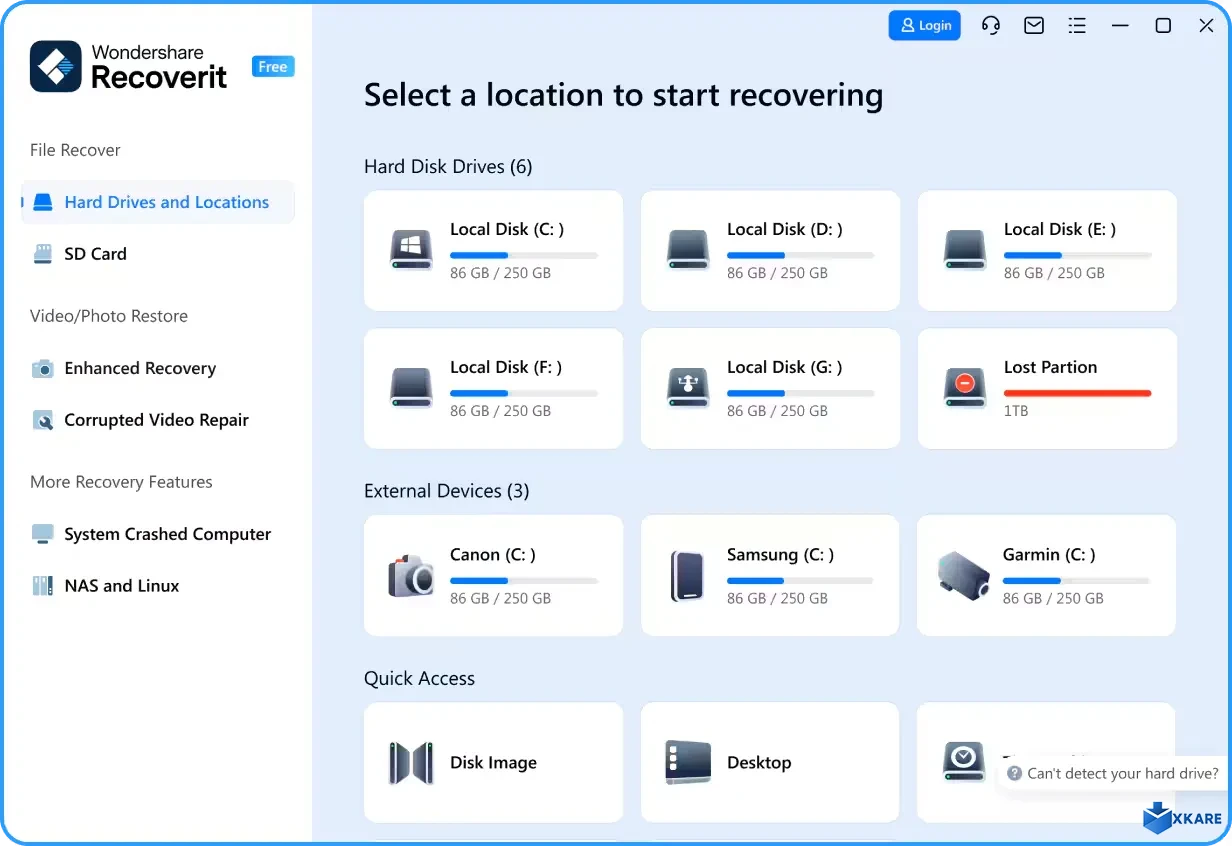The width and height of the screenshot is (1232, 846).
Task: Click Local Disk (D: ) usage bar
Action: pos(801,255)
